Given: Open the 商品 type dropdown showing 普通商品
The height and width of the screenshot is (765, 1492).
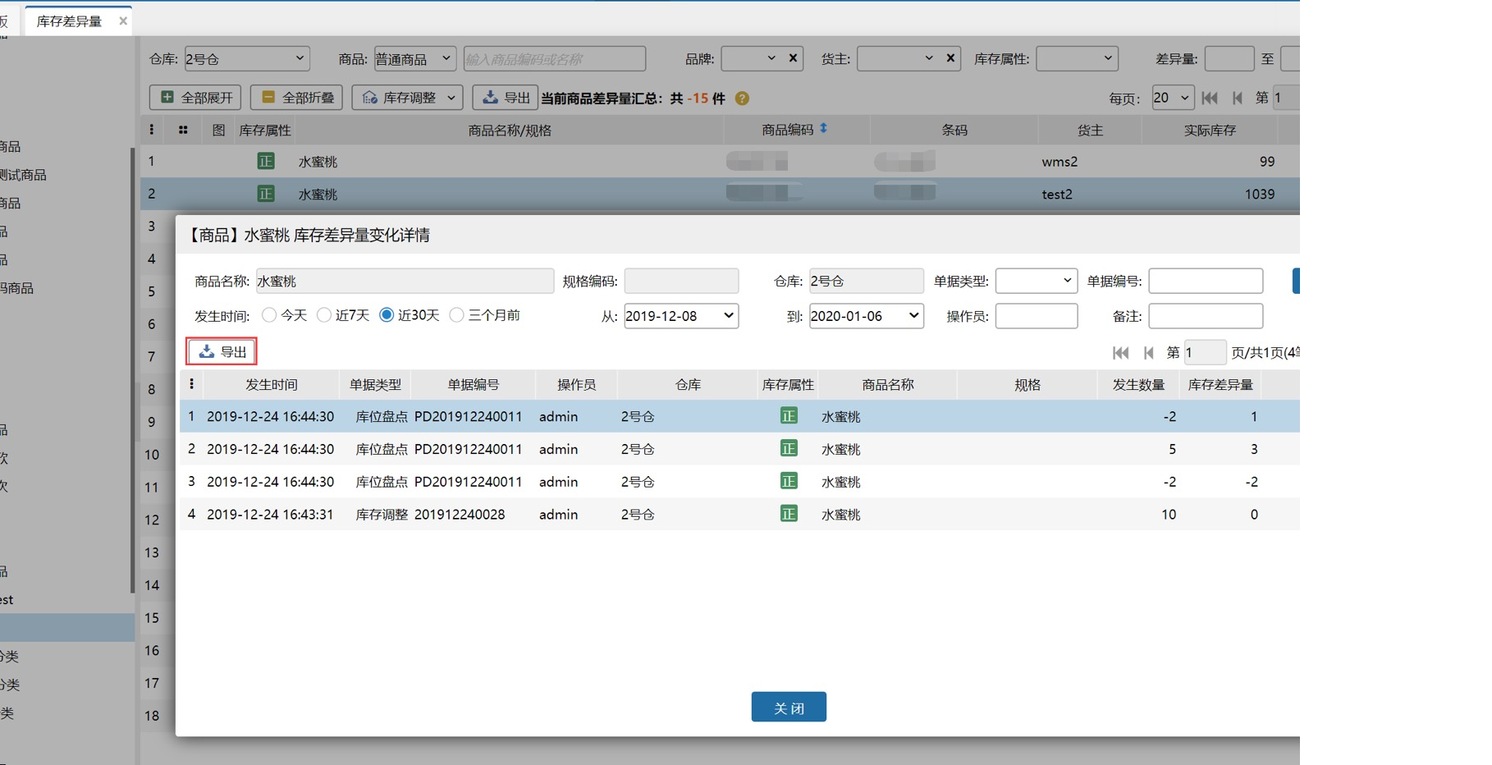Looking at the screenshot, I should (415, 59).
